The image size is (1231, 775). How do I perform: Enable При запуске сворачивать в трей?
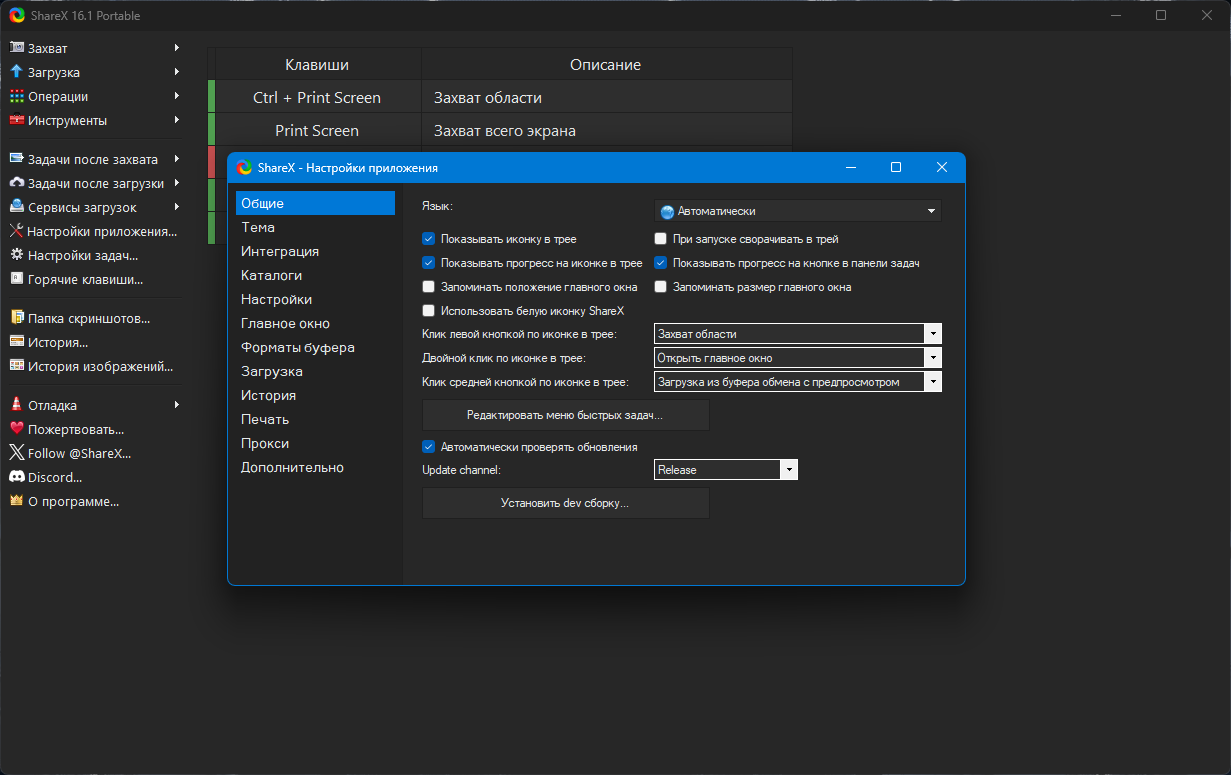[660, 239]
